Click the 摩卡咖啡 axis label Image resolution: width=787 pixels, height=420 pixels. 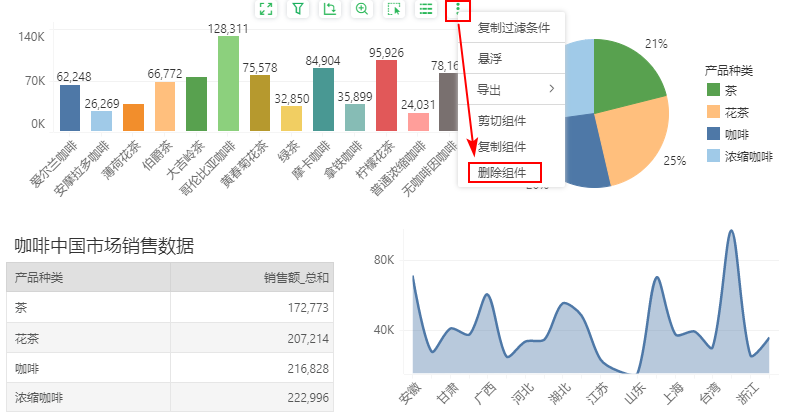tap(312, 160)
